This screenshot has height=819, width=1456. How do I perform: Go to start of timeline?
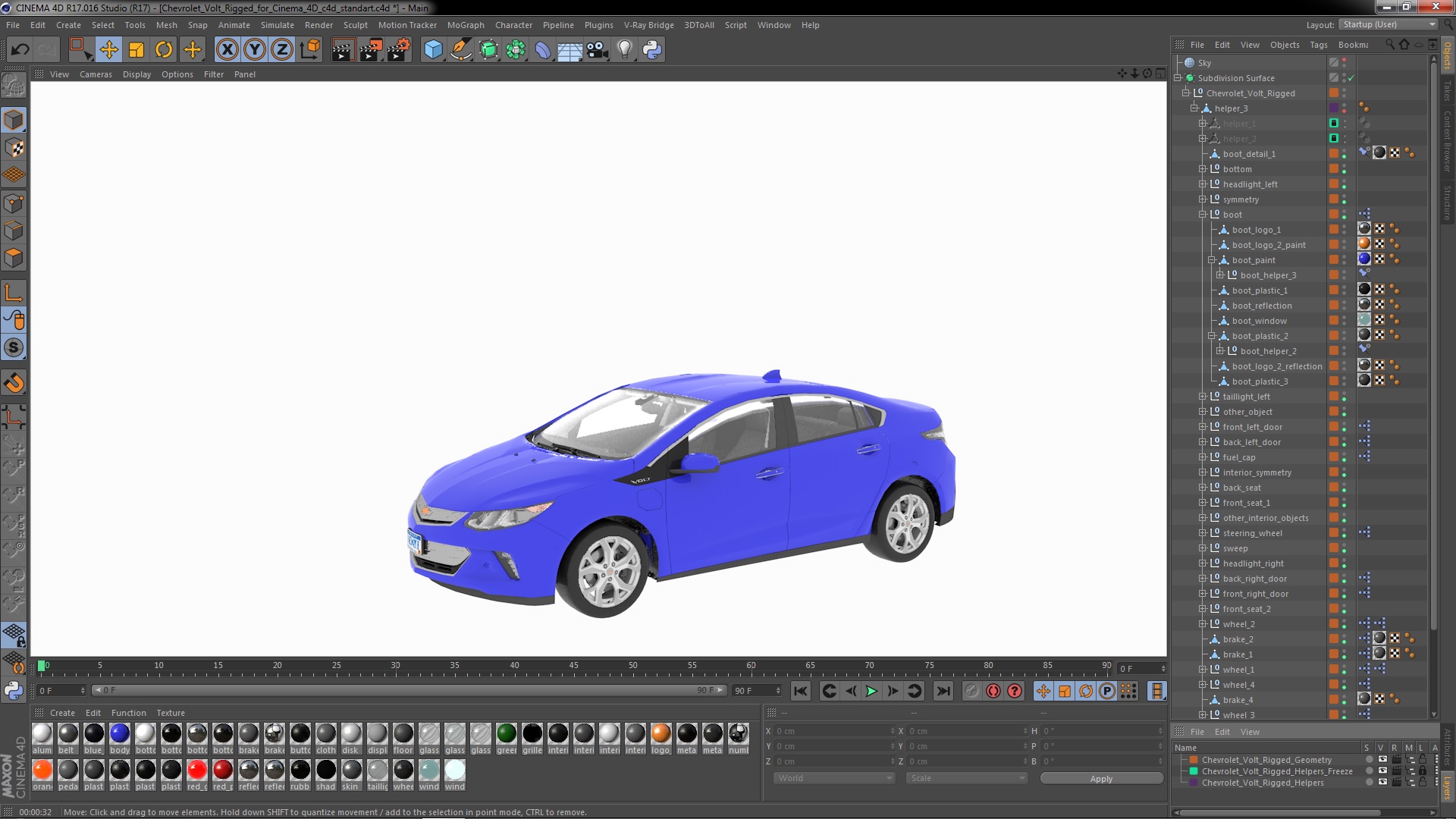(801, 691)
